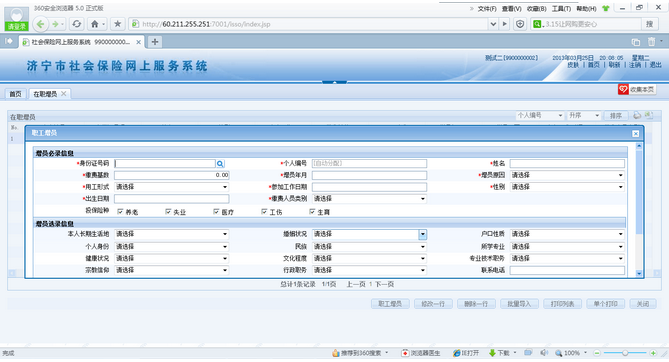Click the browser forward arrow button
Screen dimensions: 669x362
pyautogui.click(x=55, y=24)
